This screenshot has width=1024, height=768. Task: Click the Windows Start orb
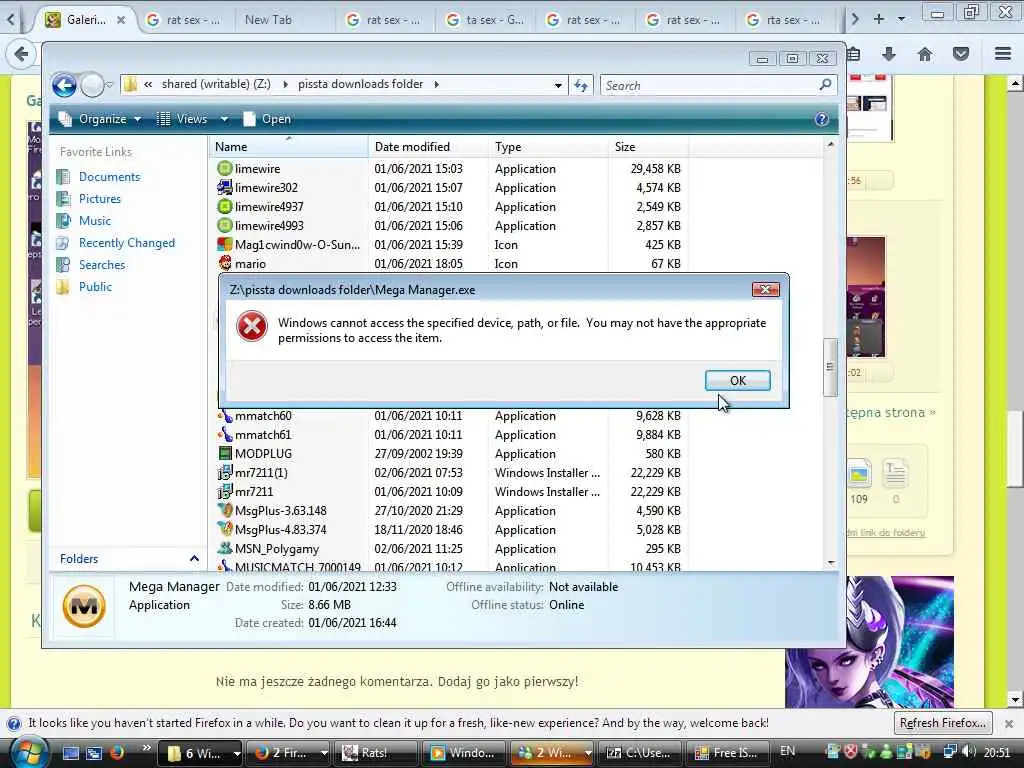point(29,753)
